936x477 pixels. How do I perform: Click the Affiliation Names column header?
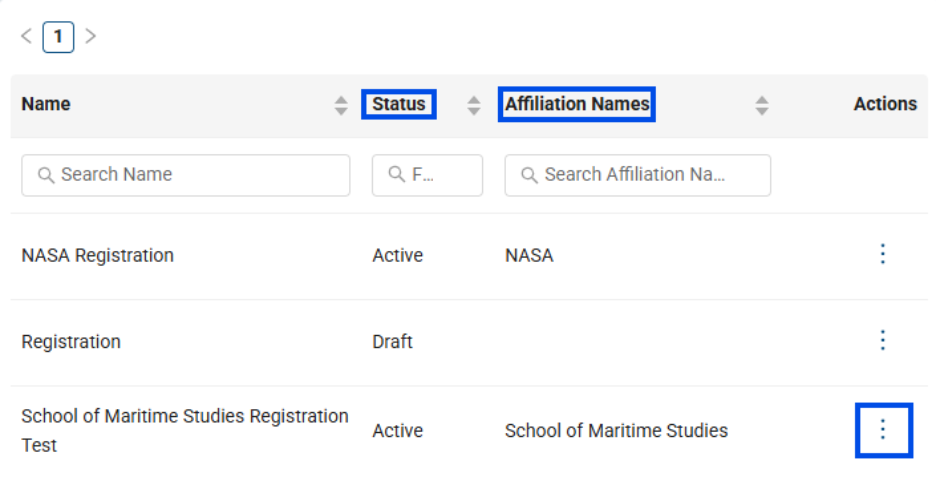click(x=577, y=104)
